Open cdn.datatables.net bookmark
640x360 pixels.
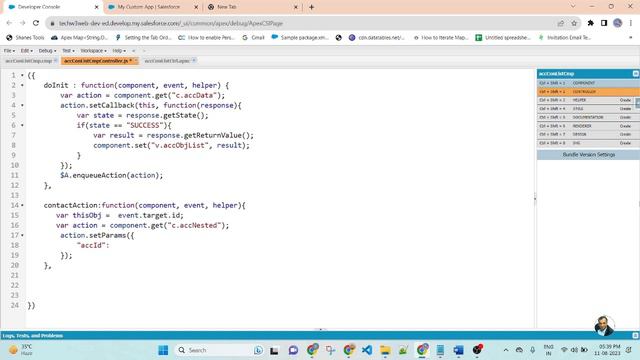(x=377, y=38)
